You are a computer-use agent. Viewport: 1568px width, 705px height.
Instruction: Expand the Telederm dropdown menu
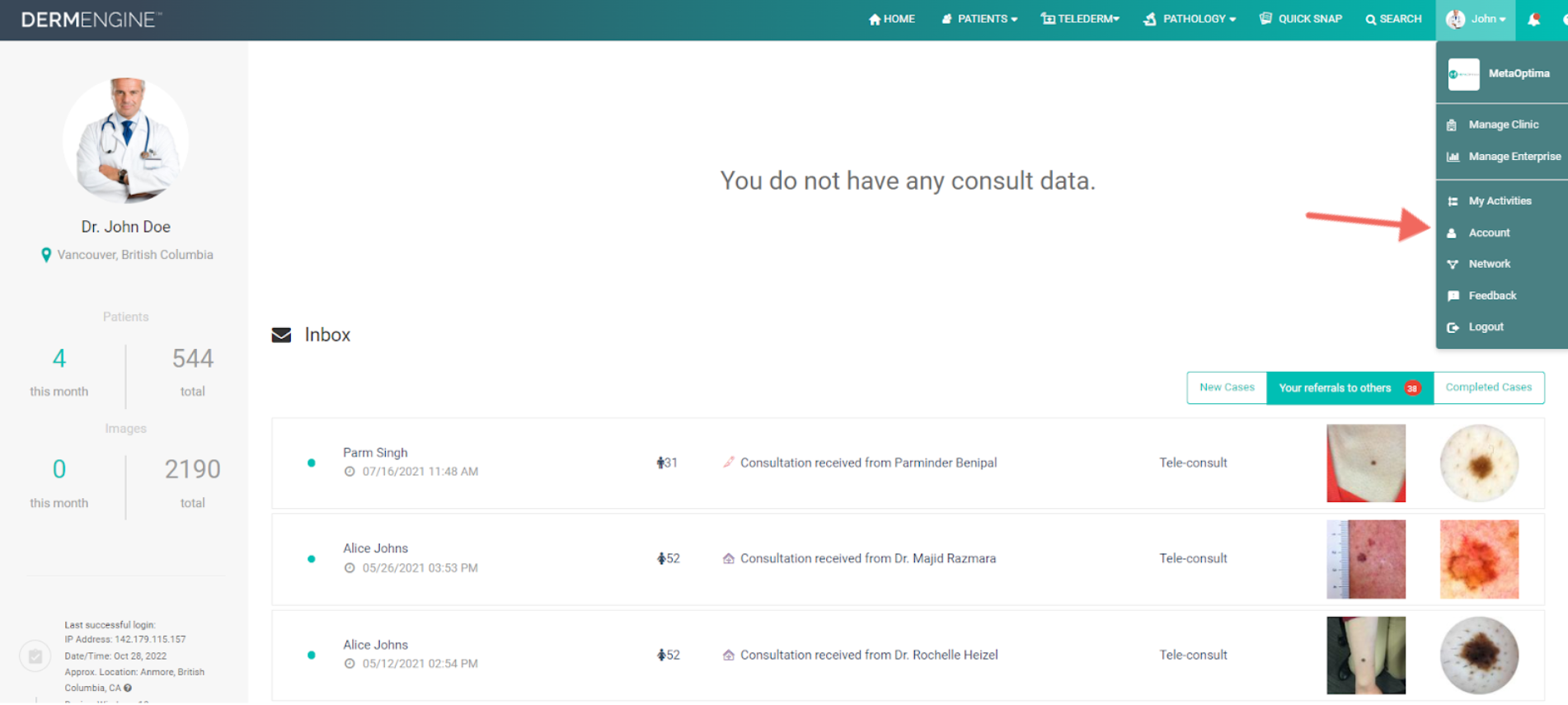(x=1080, y=19)
